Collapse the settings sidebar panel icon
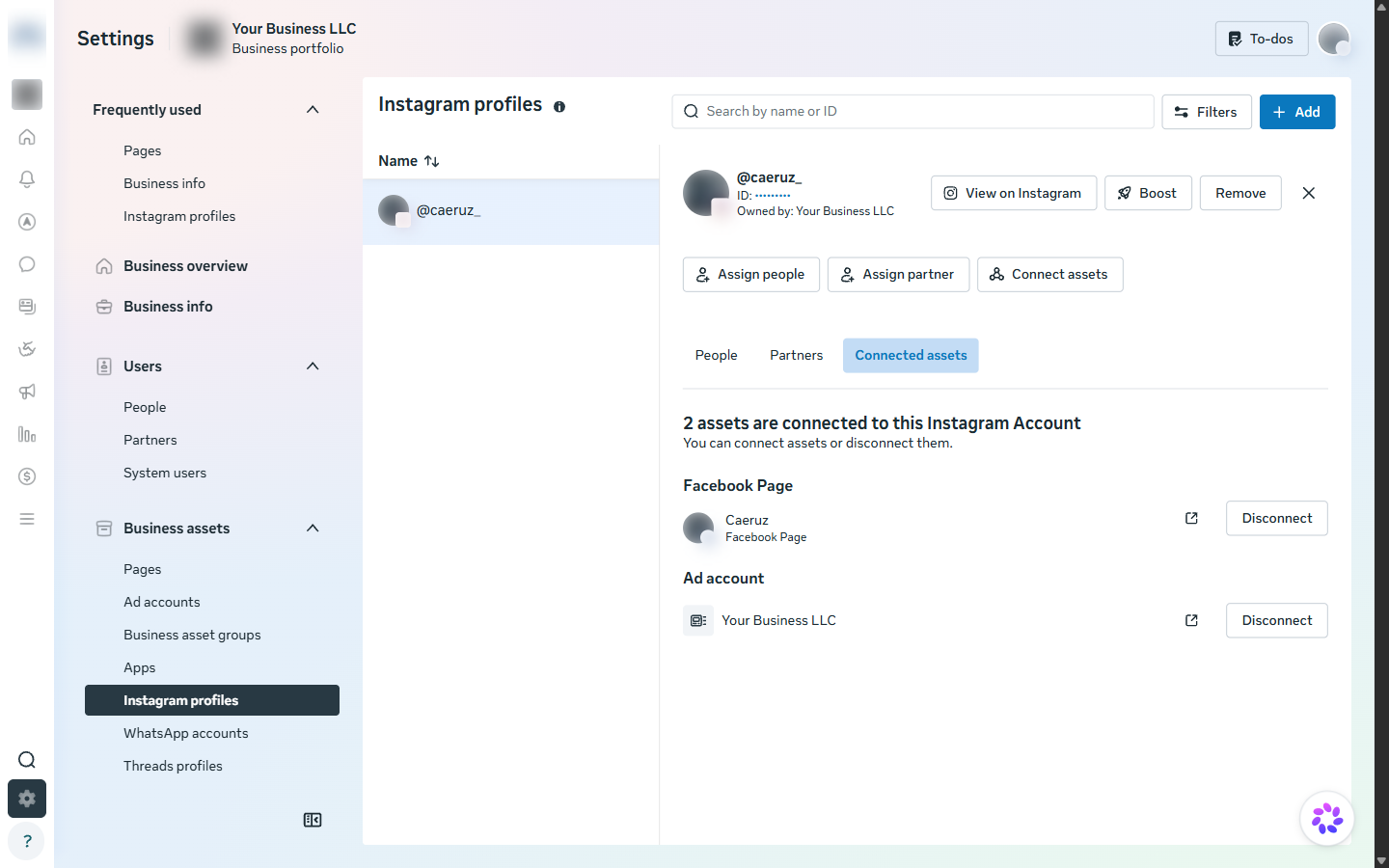The image size is (1389, 868). [313, 820]
